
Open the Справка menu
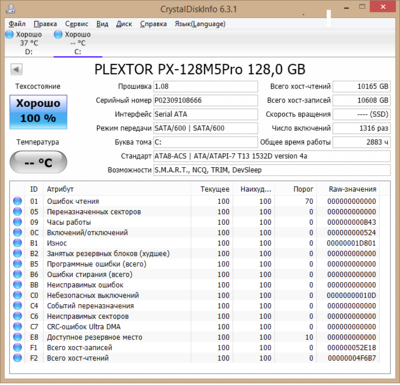click(x=153, y=24)
